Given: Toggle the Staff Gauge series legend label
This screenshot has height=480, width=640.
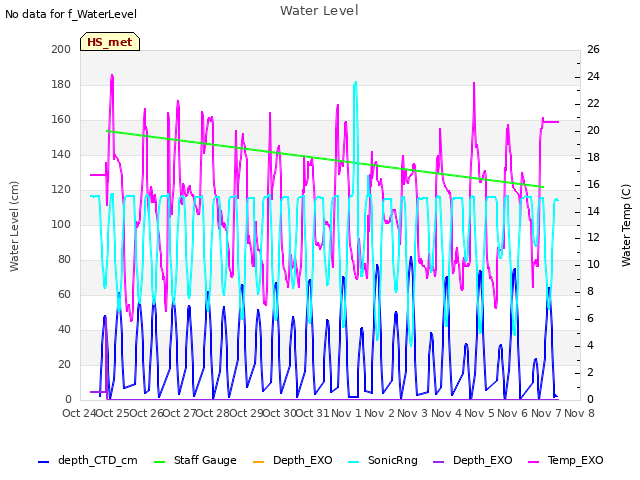Looking at the screenshot, I should tap(205, 460).
